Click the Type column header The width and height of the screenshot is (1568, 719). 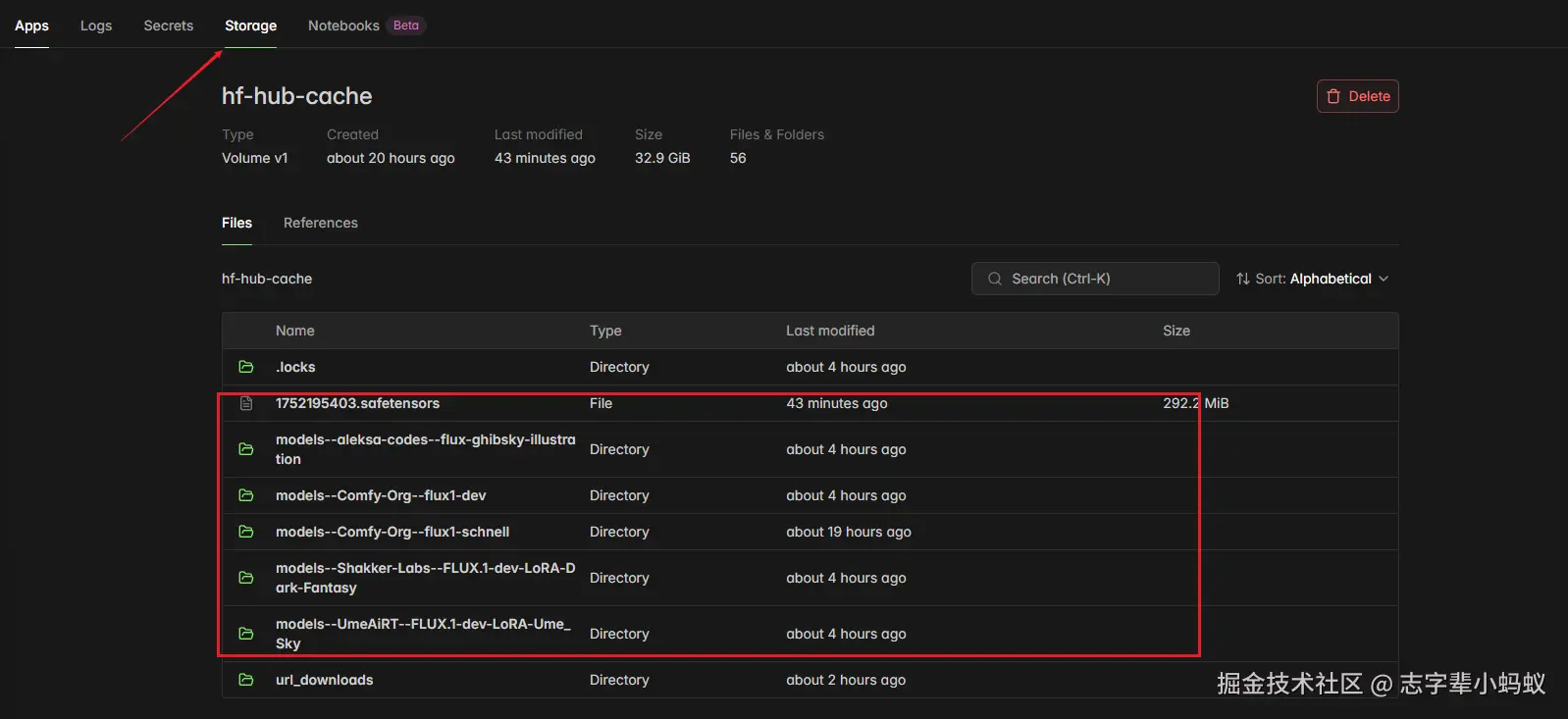(605, 331)
